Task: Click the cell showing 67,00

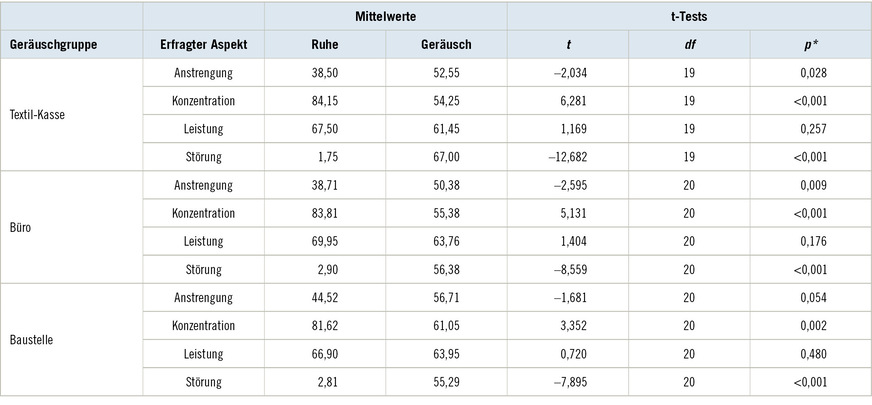Action: point(445,157)
